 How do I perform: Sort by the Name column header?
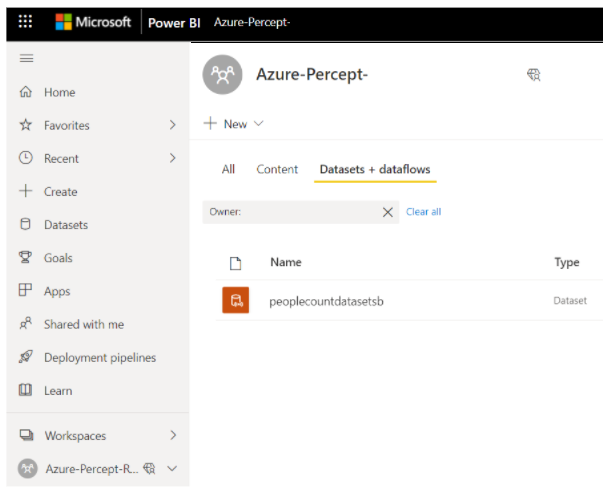pyautogui.click(x=286, y=262)
